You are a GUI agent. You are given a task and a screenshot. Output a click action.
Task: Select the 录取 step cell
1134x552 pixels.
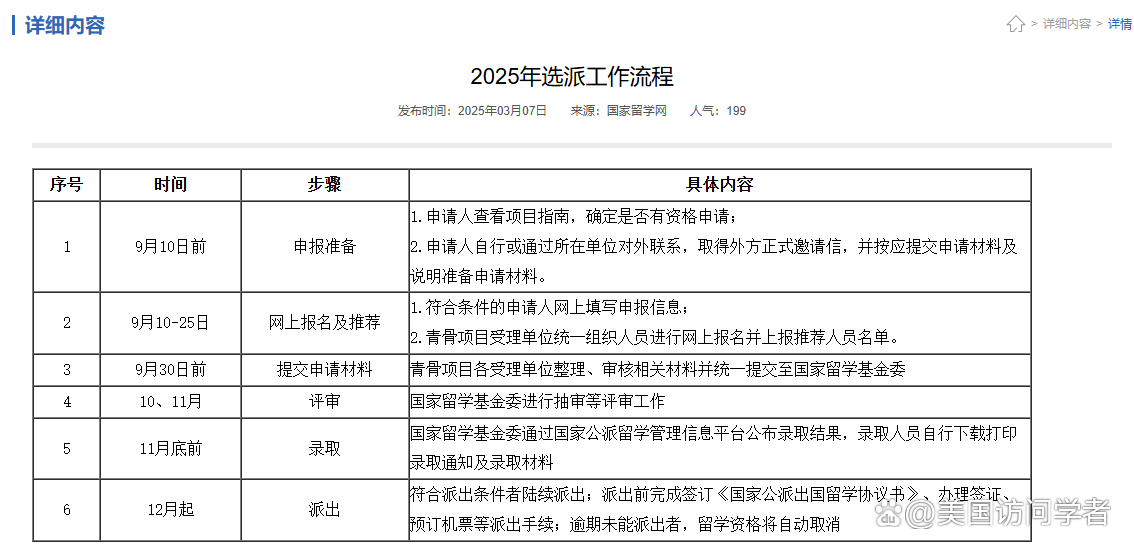pos(325,449)
